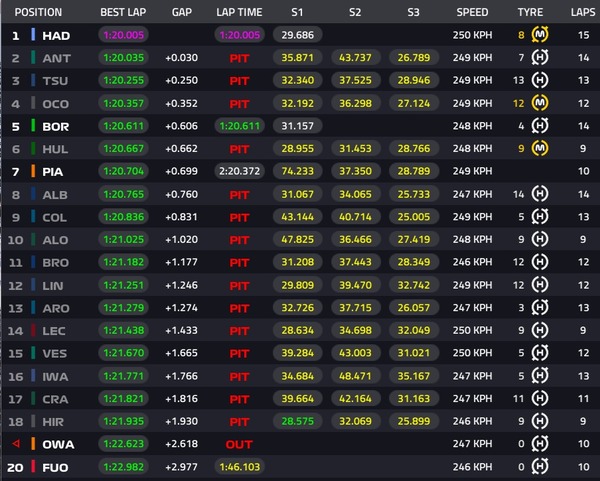
Task: Click the PIT status for TSU
Action: 239,81
